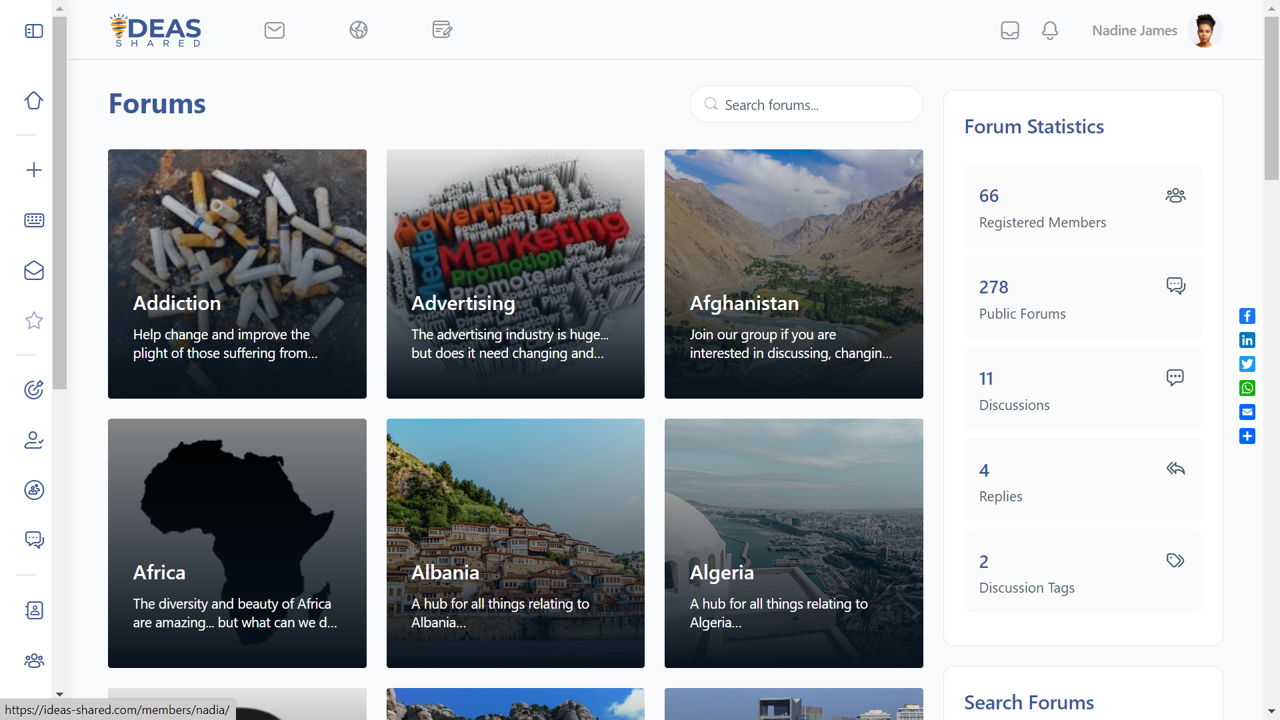
Task: Open the forum chat bubbles sidebar icon
Action: tap(34, 540)
